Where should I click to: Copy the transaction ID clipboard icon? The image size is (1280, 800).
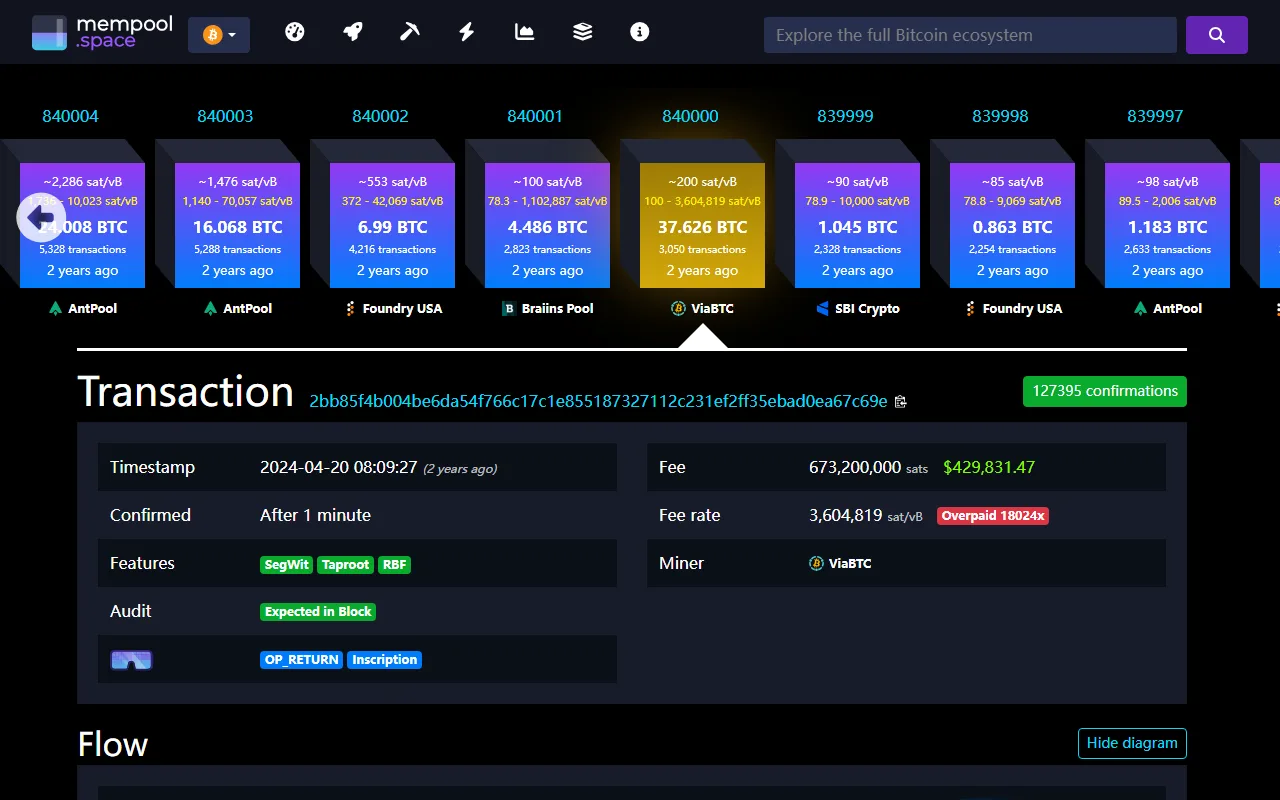[901, 402]
